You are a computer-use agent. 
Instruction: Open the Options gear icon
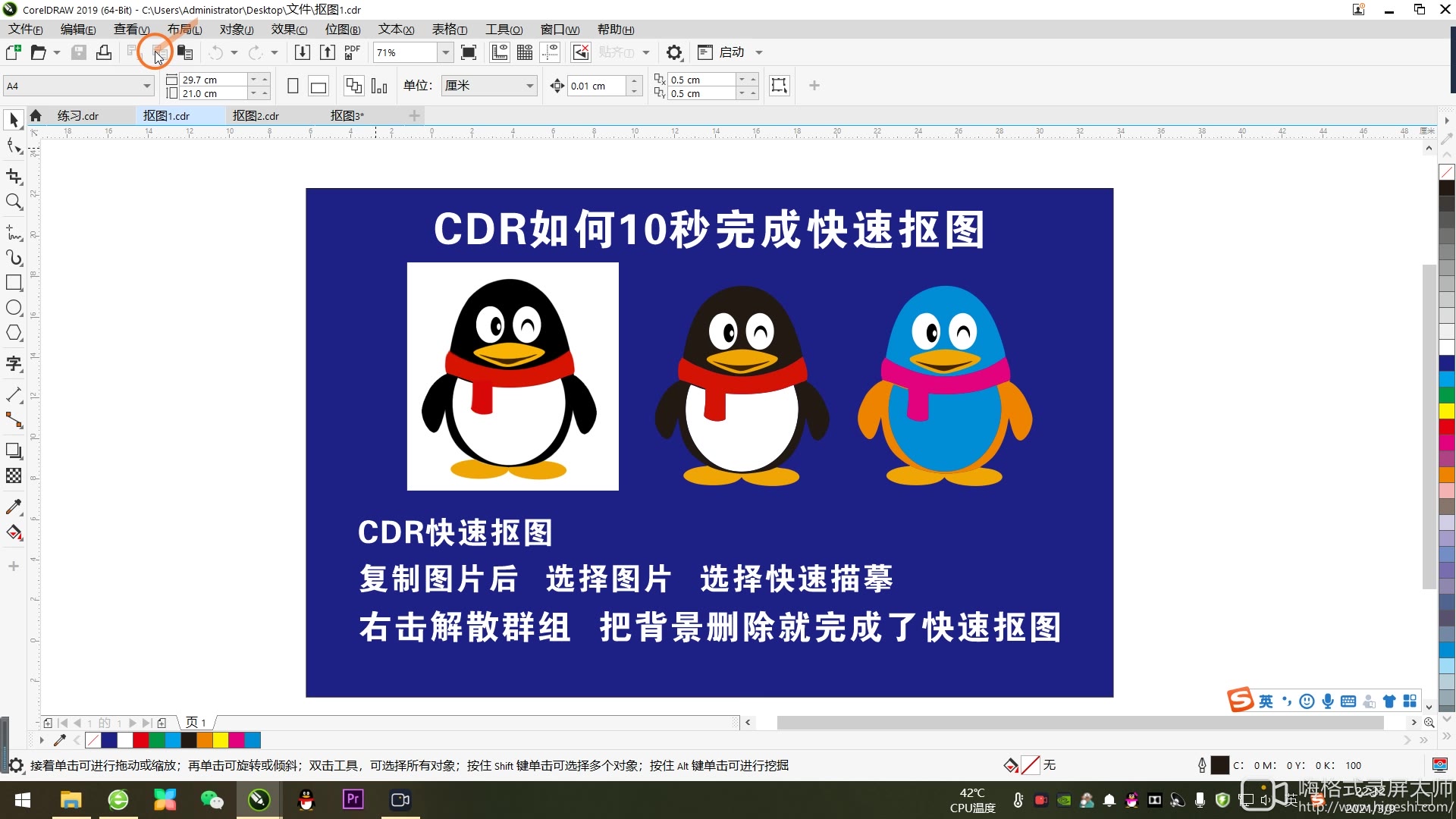(x=673, y=52)
